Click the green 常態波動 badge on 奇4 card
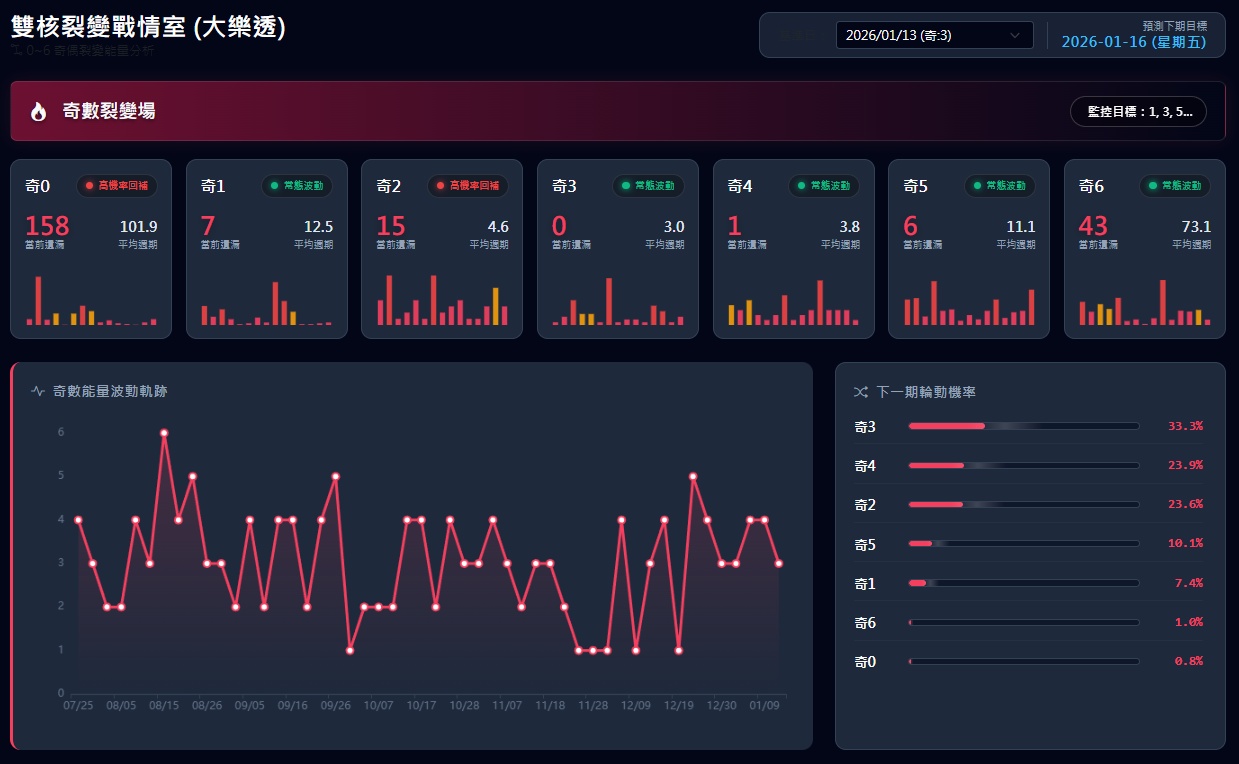The height and width of the screenshot is (764, 1239). [824, 186]
